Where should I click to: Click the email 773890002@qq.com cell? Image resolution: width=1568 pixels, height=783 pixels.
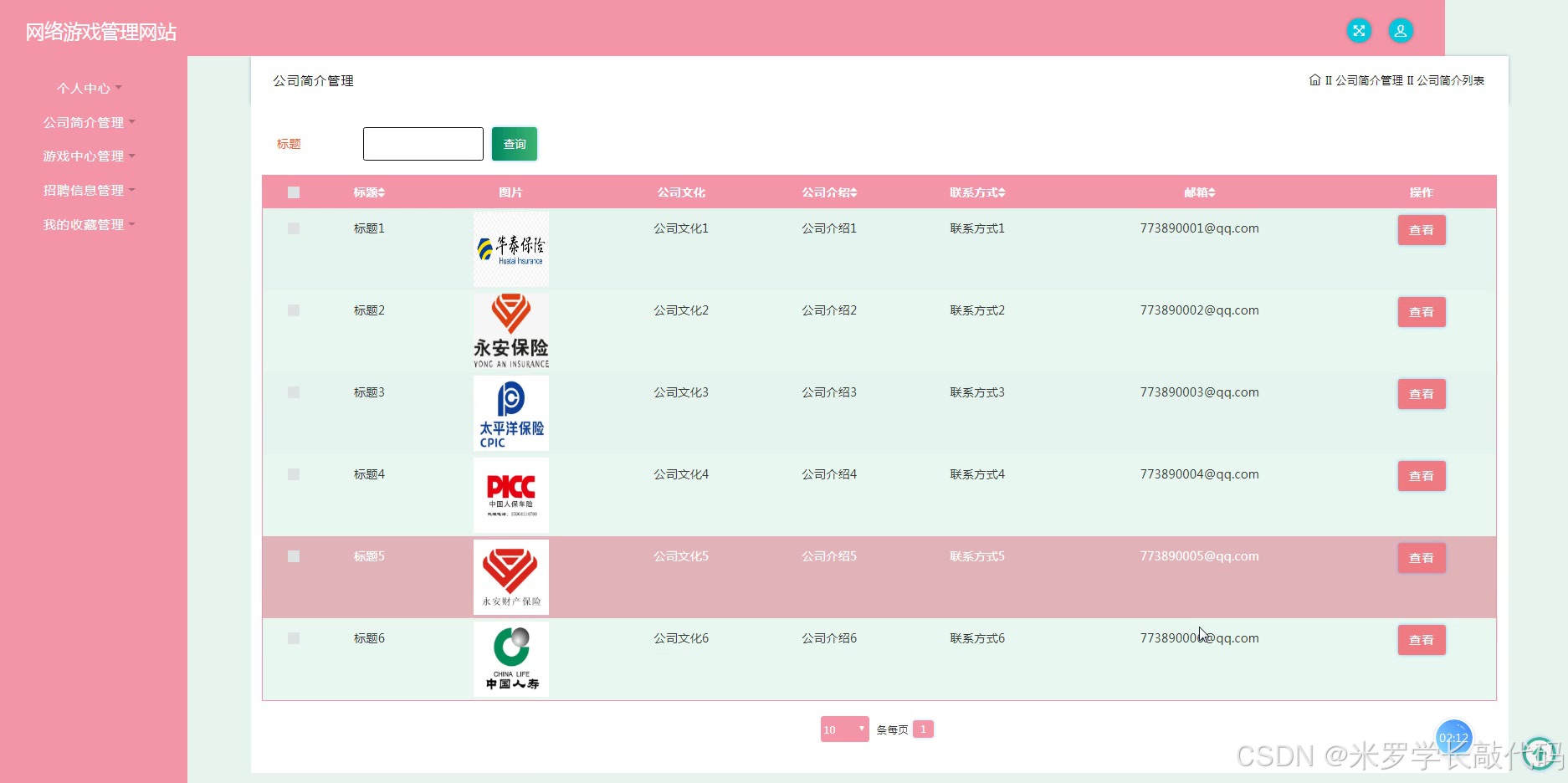[x=1199, y=310]
